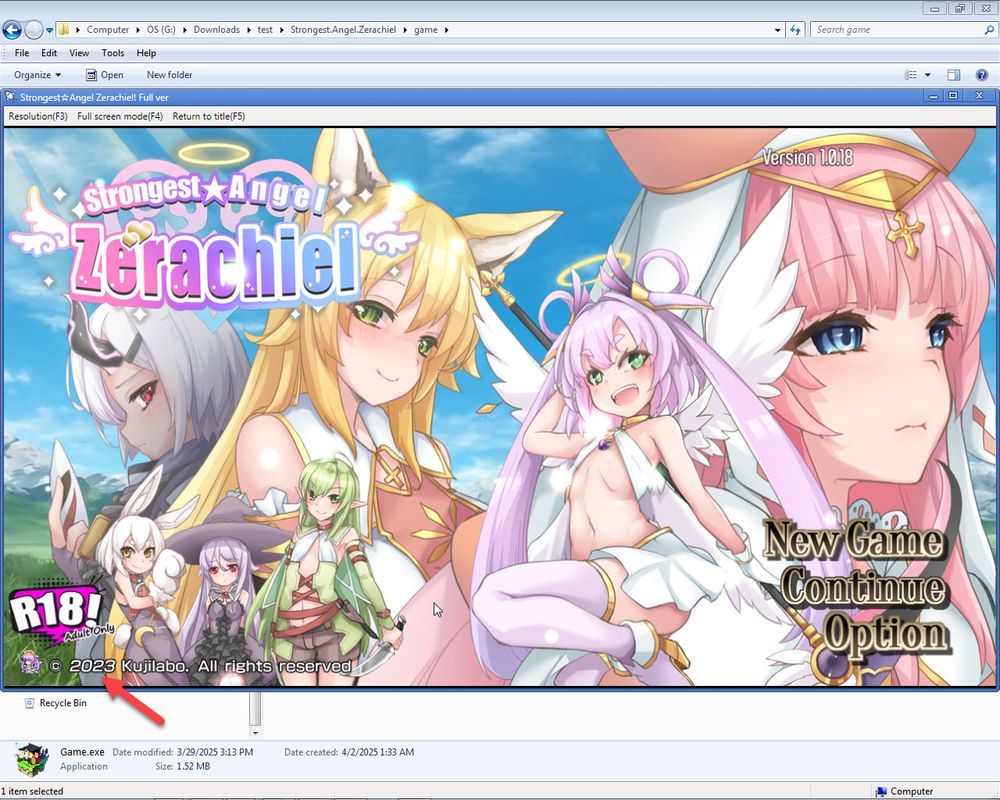Click Explorer forward navigation button
The width and height of the screenshot is (1000, 800).
(x=34, y=29)
